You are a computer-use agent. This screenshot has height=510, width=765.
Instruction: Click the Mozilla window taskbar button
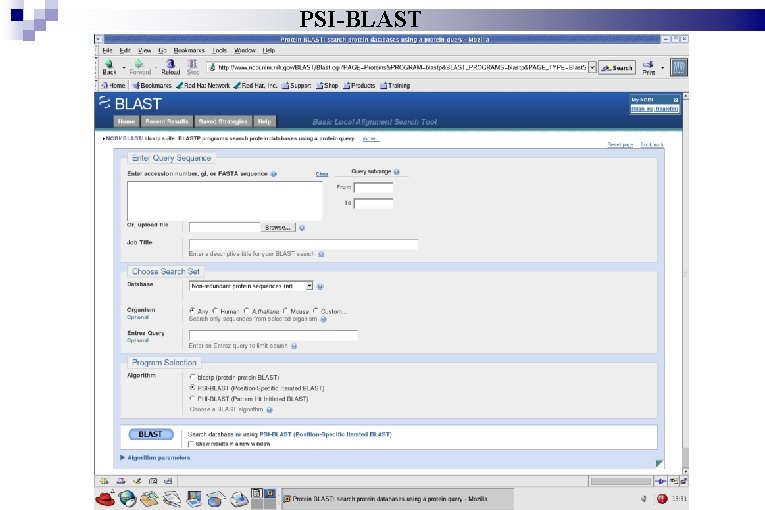(x=397, y=499)
